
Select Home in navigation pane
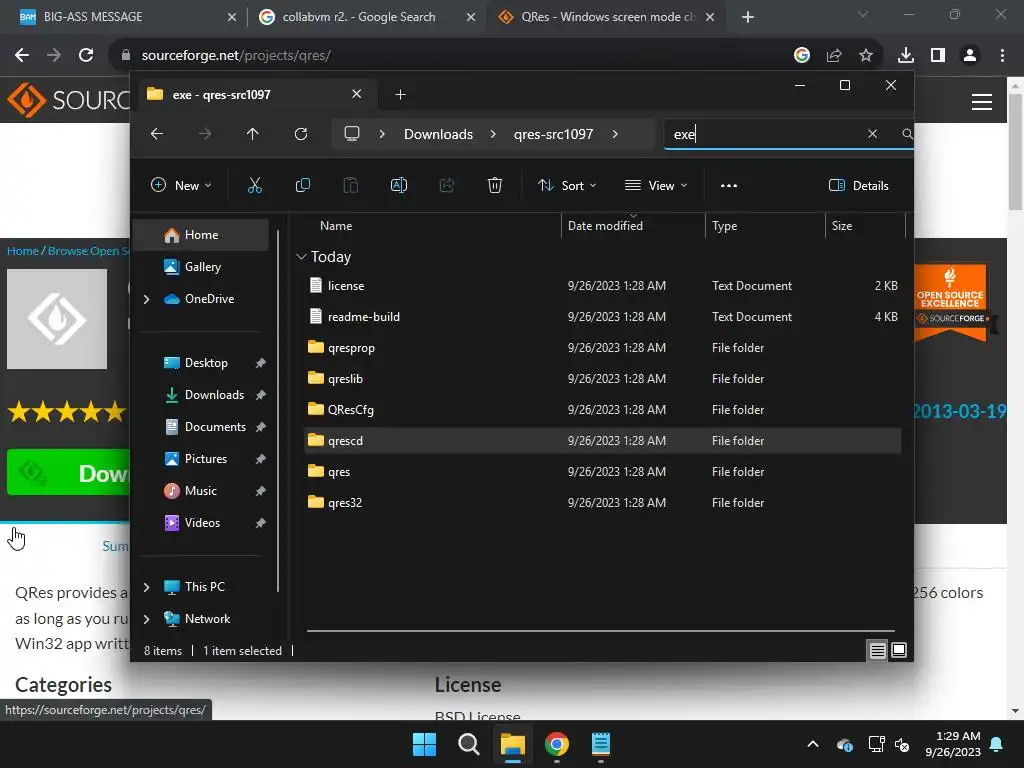(x=202, y=235)
